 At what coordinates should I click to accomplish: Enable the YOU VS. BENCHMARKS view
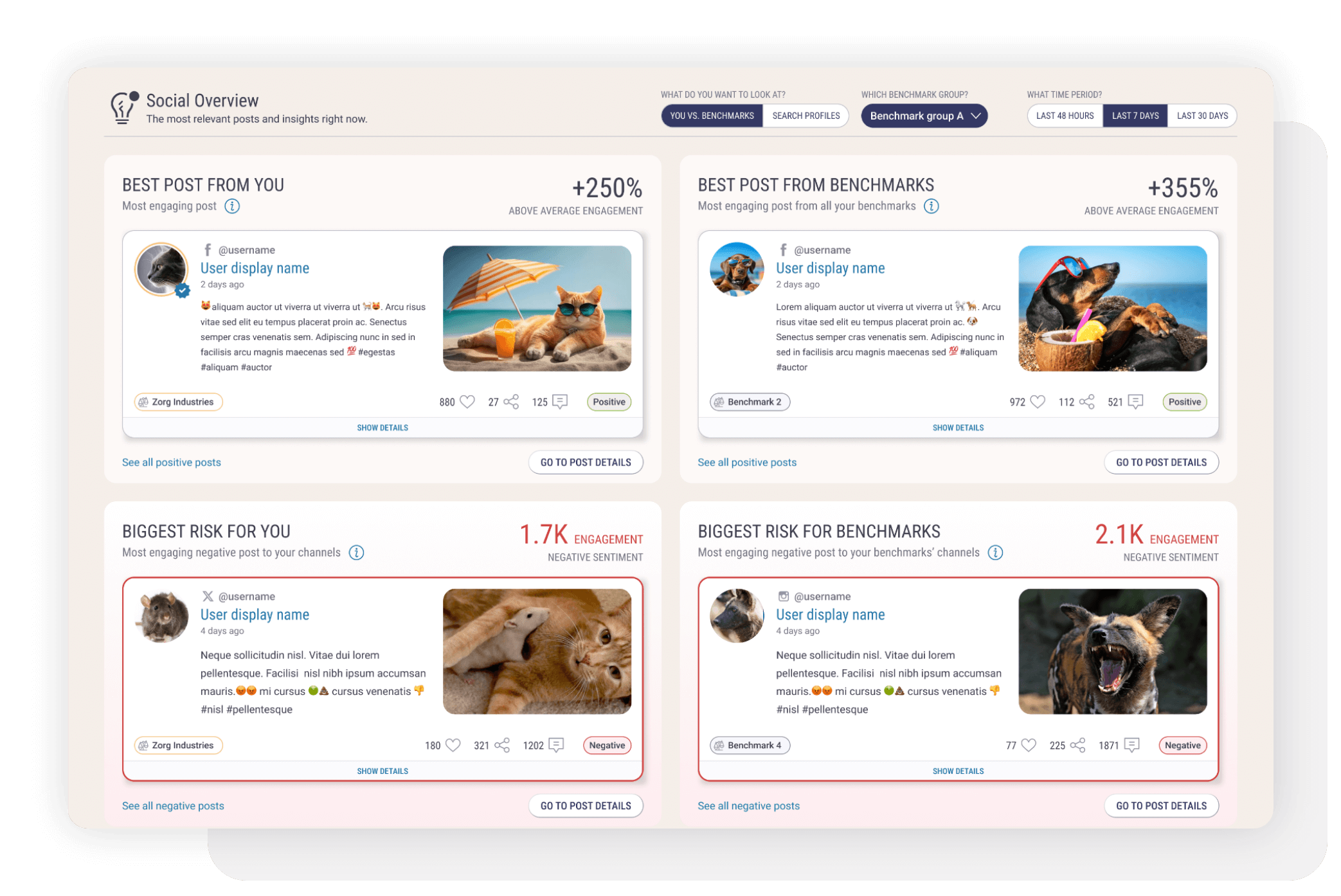point(712,116)
